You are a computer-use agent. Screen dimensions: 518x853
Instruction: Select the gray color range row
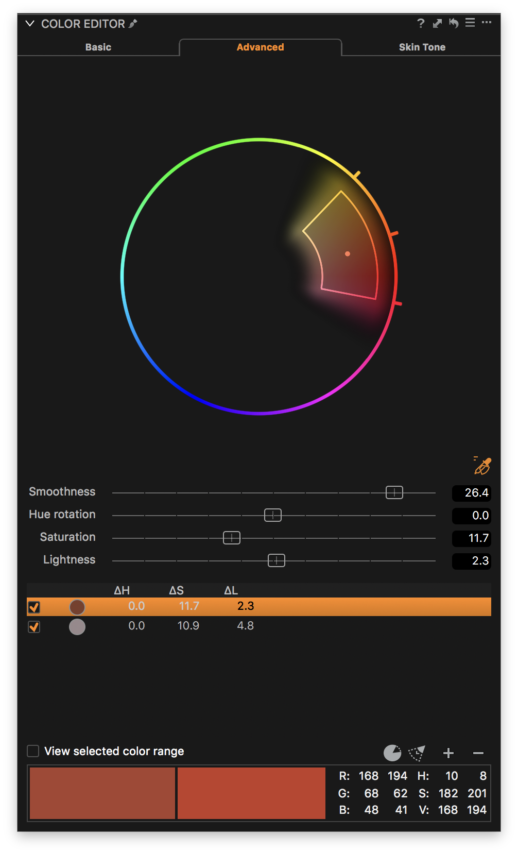[x=259, y=626]
